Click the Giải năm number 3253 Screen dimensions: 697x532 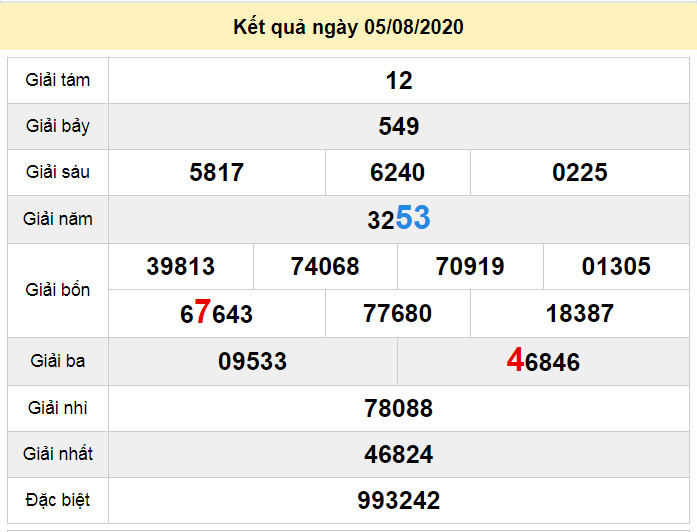[x=399, y=218]
